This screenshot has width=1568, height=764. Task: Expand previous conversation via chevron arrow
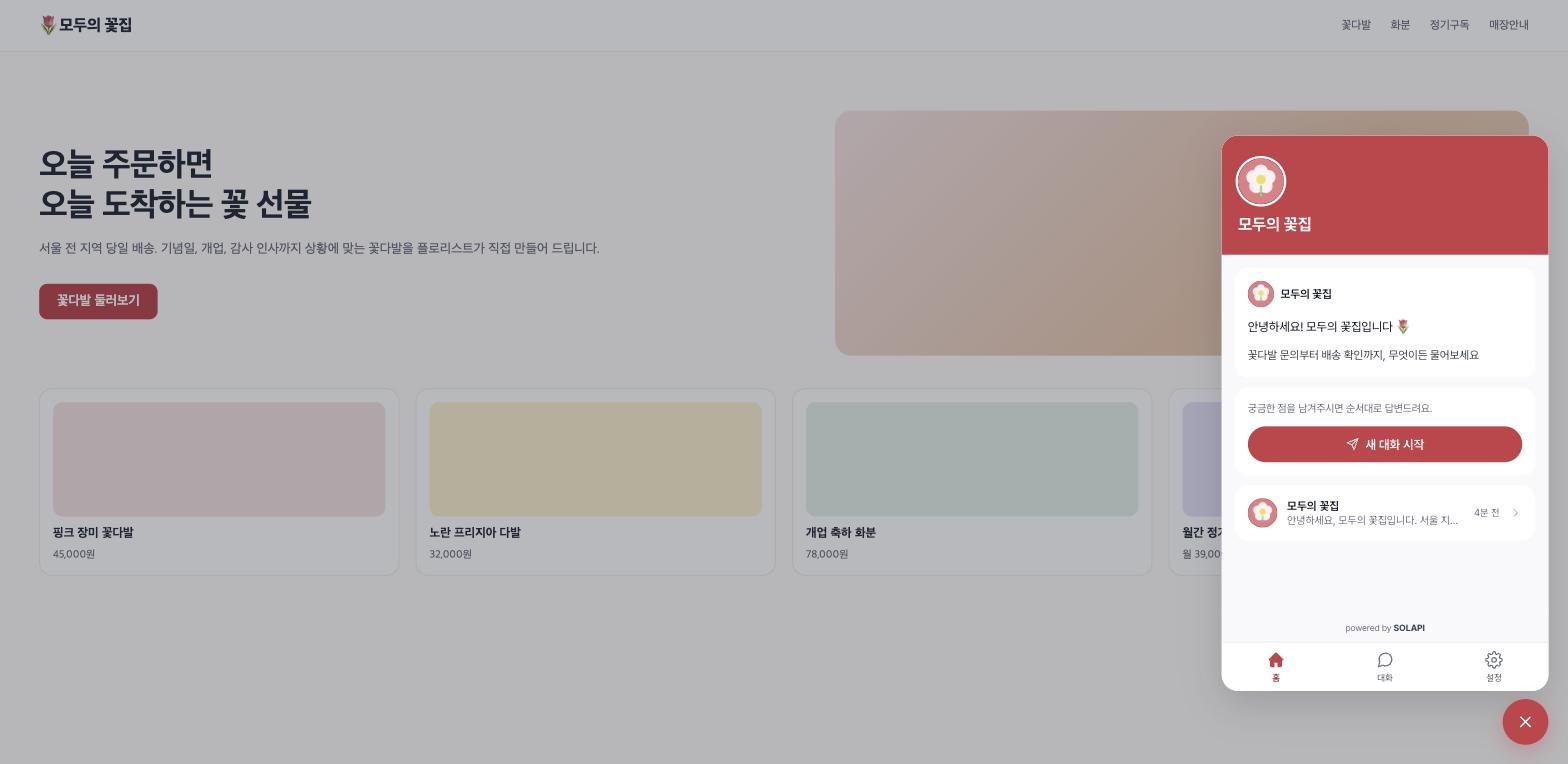pyautogui.click(x=1515, y=513)
